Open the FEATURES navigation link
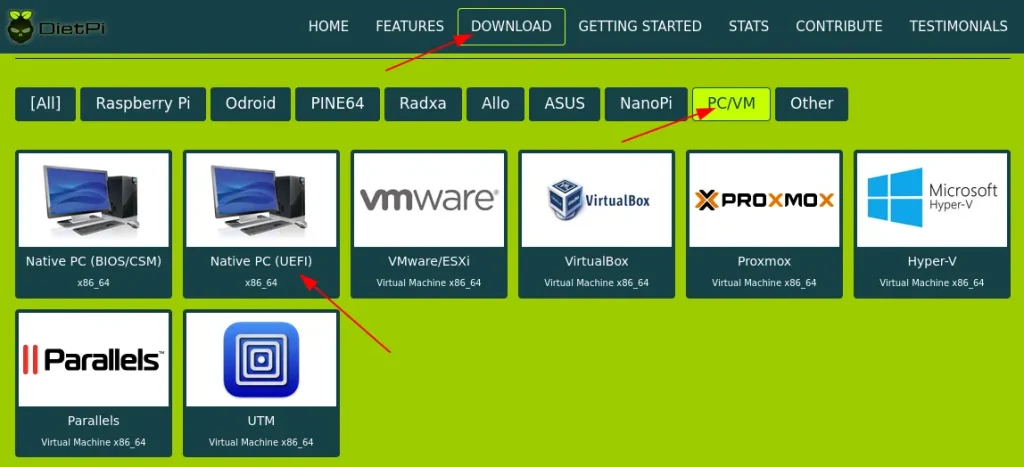 [409, 27]
